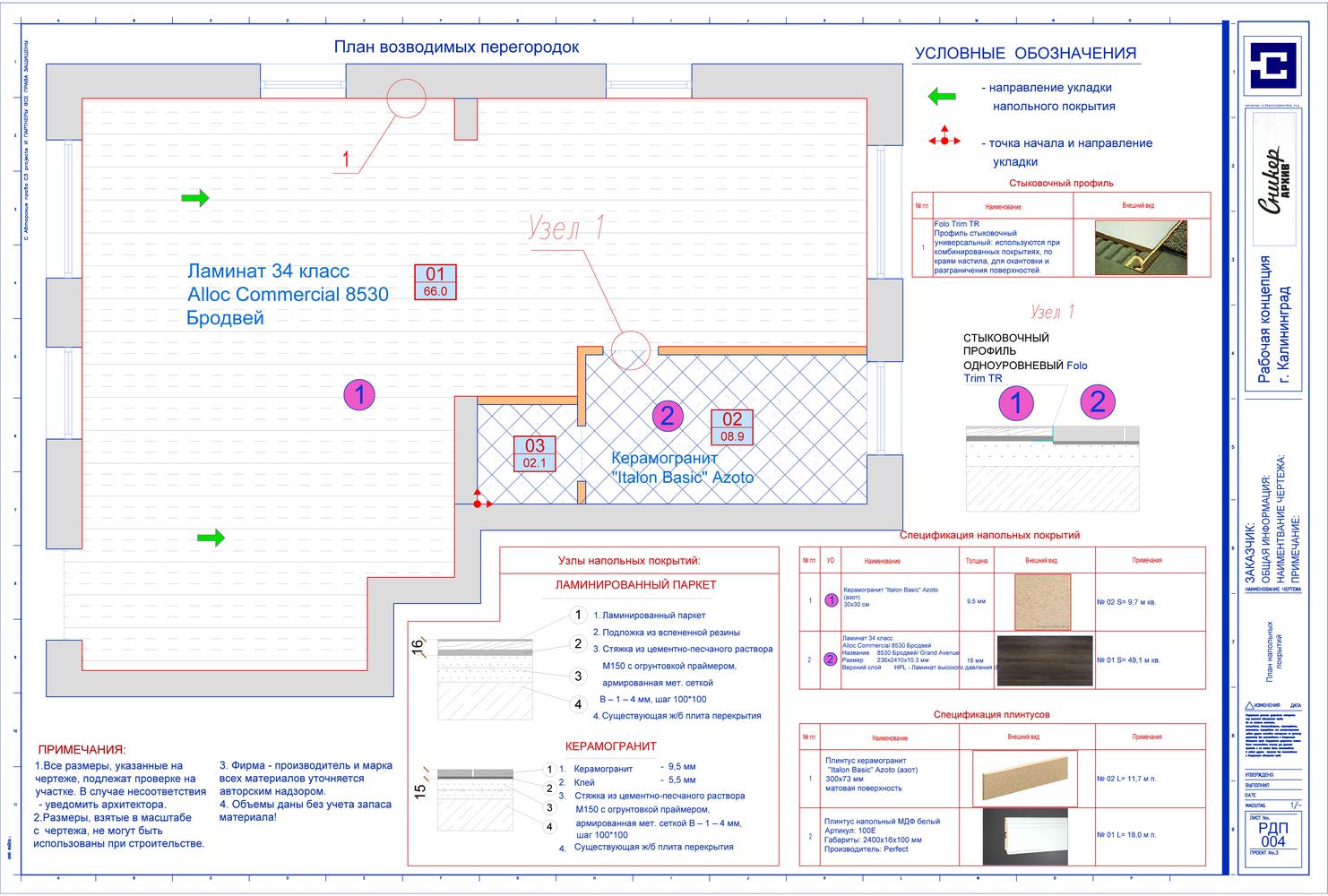Click the white MDF plinth image
This screenshot has height=896, width=1328.
pos(1023,835)
